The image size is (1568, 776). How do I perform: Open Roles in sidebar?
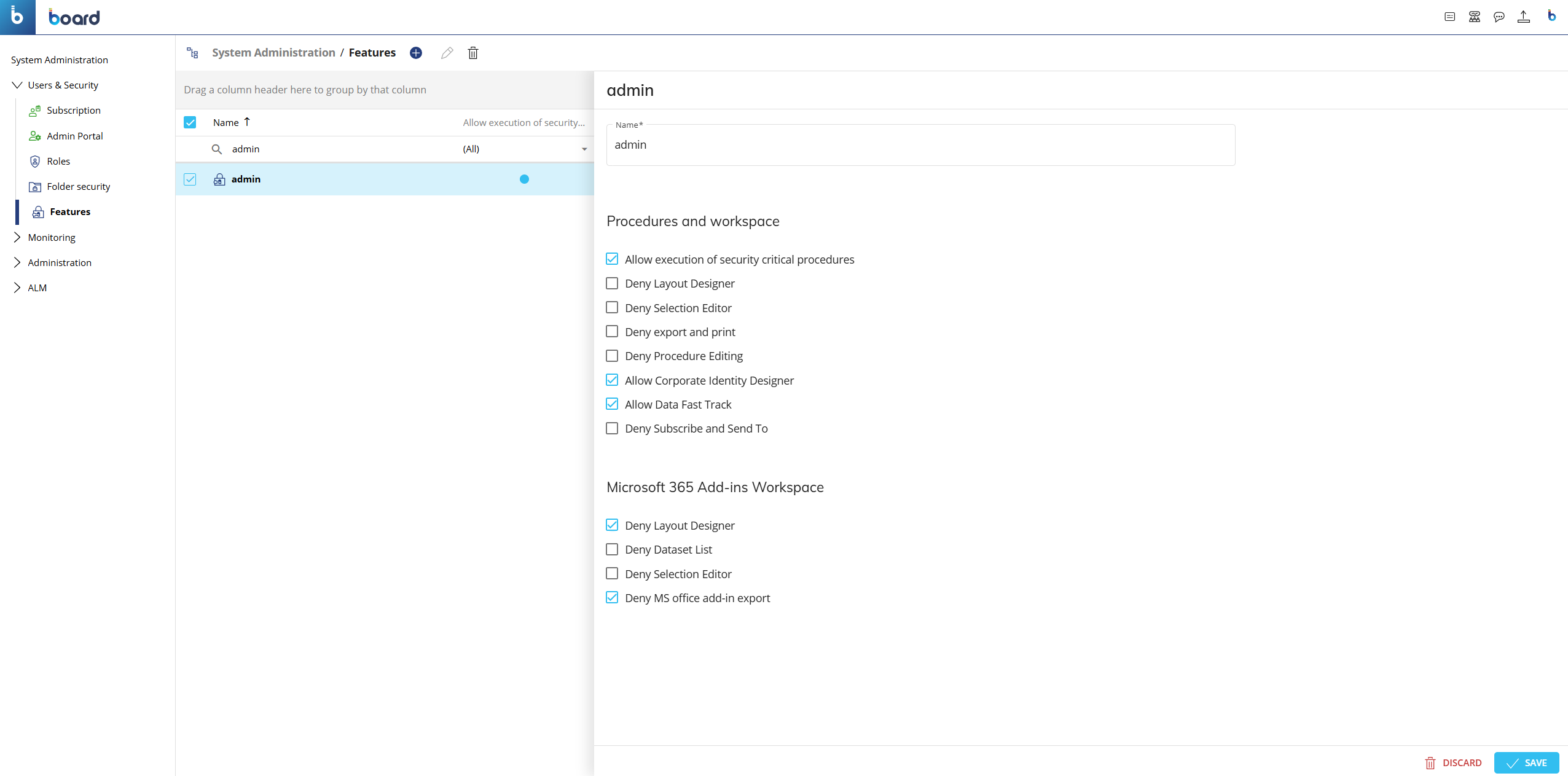point(58,162)
